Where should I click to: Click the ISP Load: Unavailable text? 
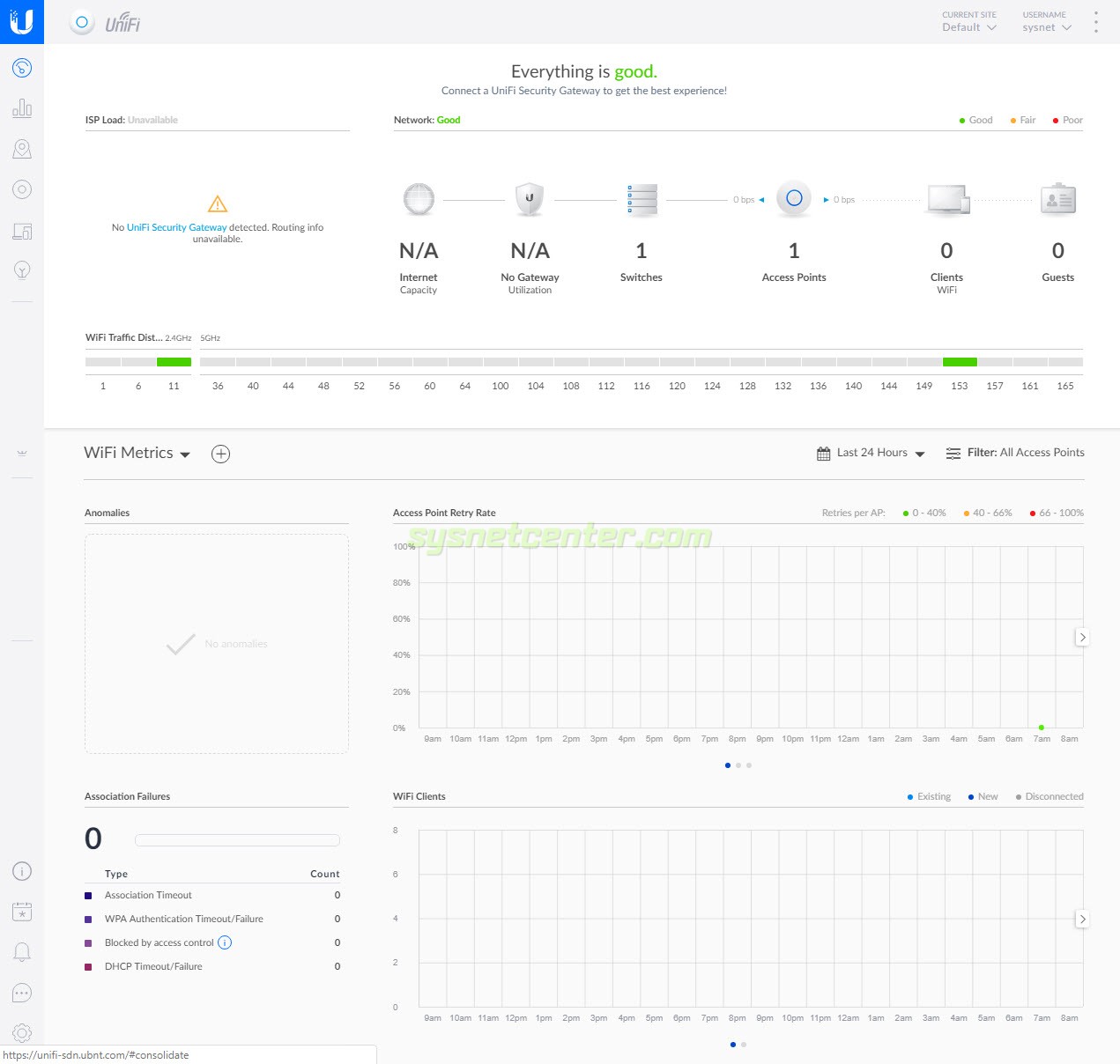[x=131, y=120]
